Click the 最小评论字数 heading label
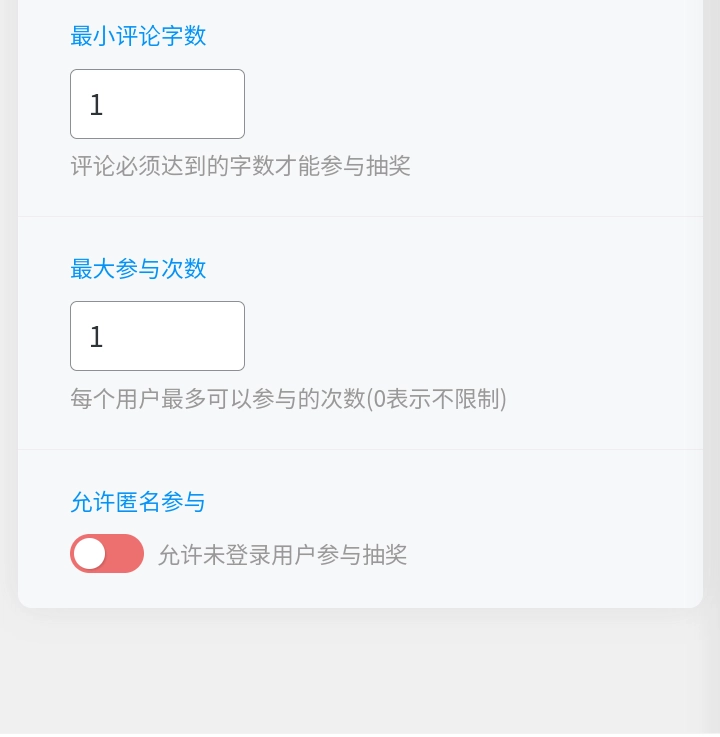Image resolution: width=720 pixels, height=737 pixels. [x=138, y=36]
